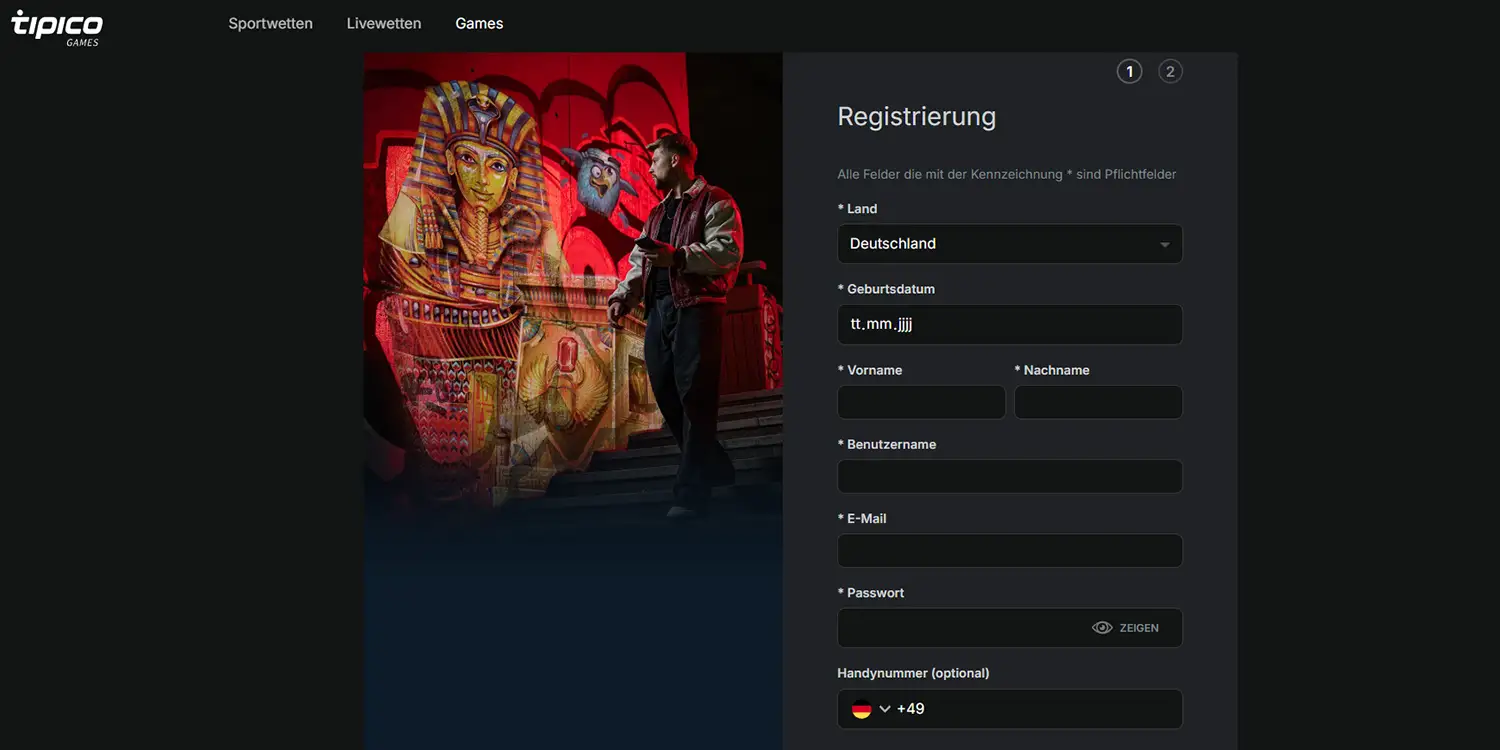This screenshot has height=750, width=1500.
Task: Open the Land dropdown showing Deutschland
Action: [1010, 244]
